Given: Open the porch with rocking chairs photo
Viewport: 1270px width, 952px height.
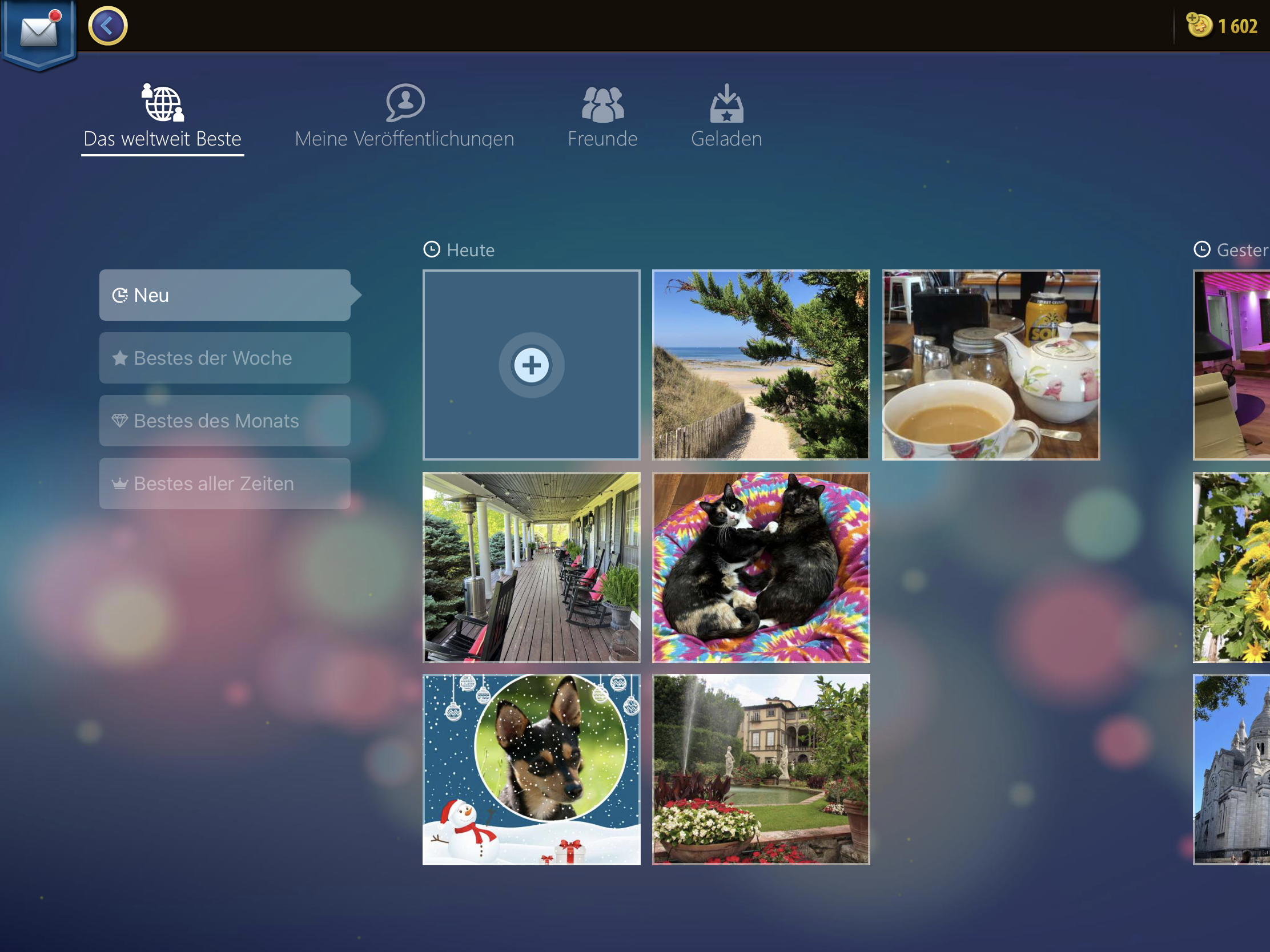Looking at the screenshot, I should click(531, 567).
